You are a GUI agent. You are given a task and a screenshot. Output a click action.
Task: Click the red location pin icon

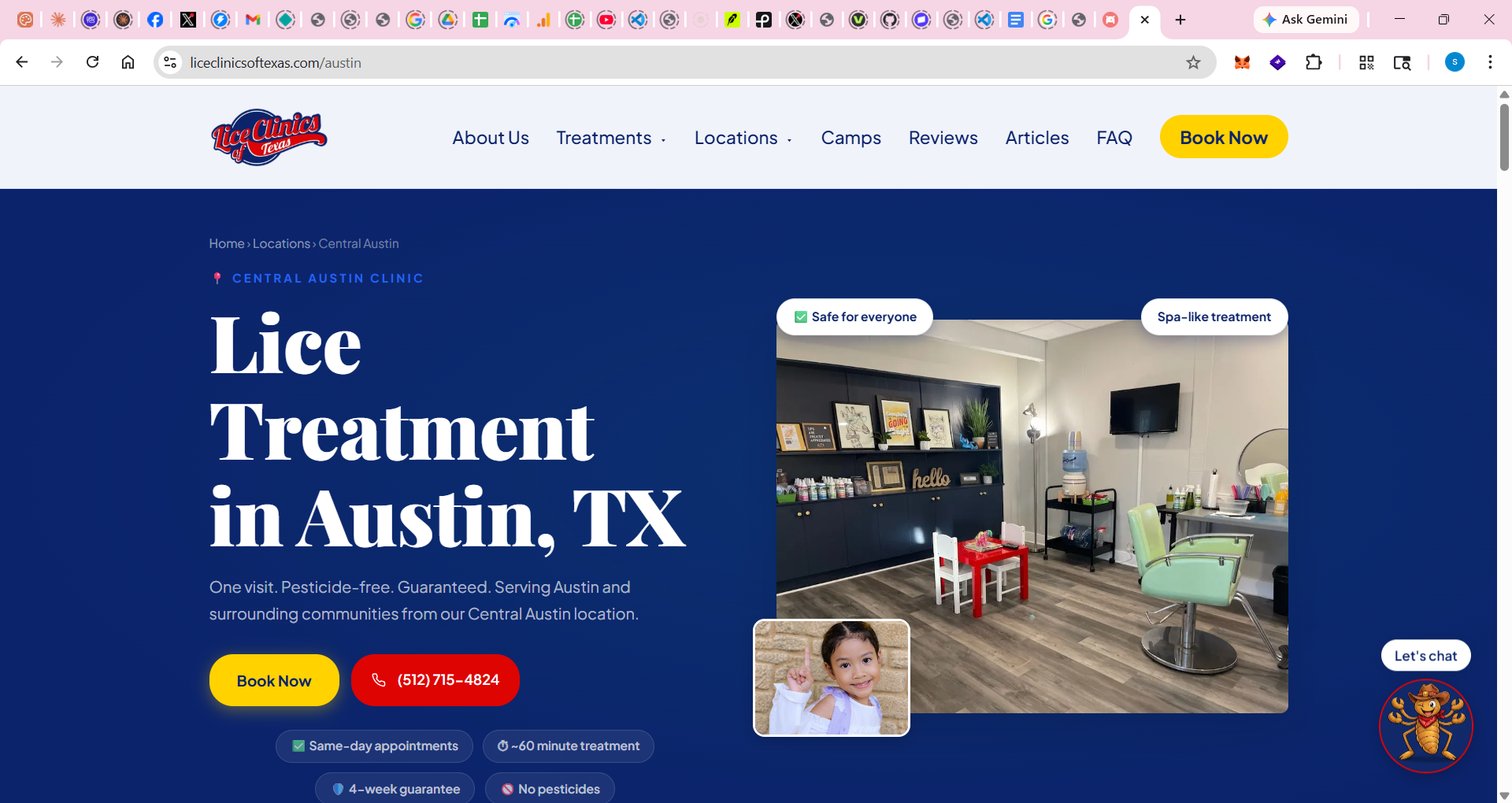(x=217, y=278)
